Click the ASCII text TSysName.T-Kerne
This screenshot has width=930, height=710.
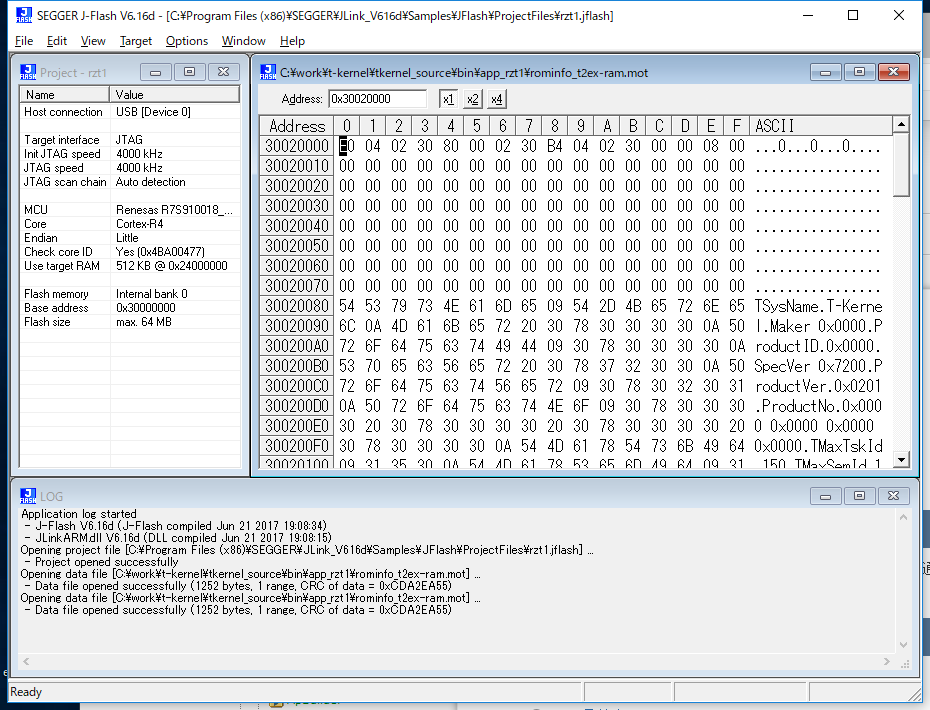(x=818, y=306)
